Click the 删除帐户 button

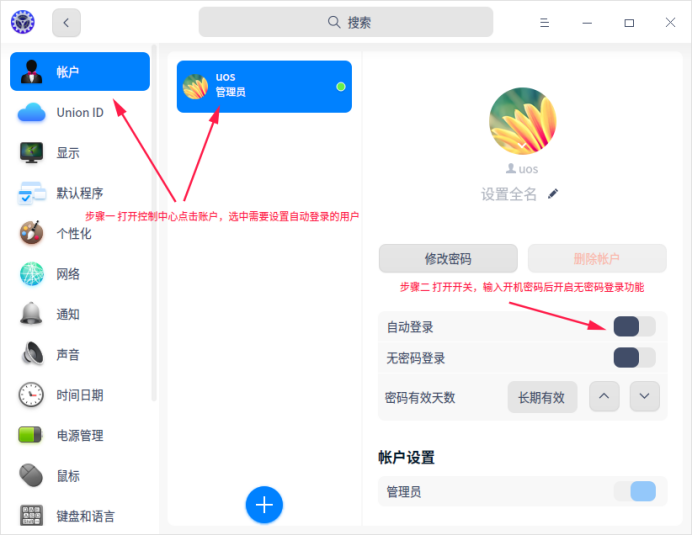tap(597, 258)
